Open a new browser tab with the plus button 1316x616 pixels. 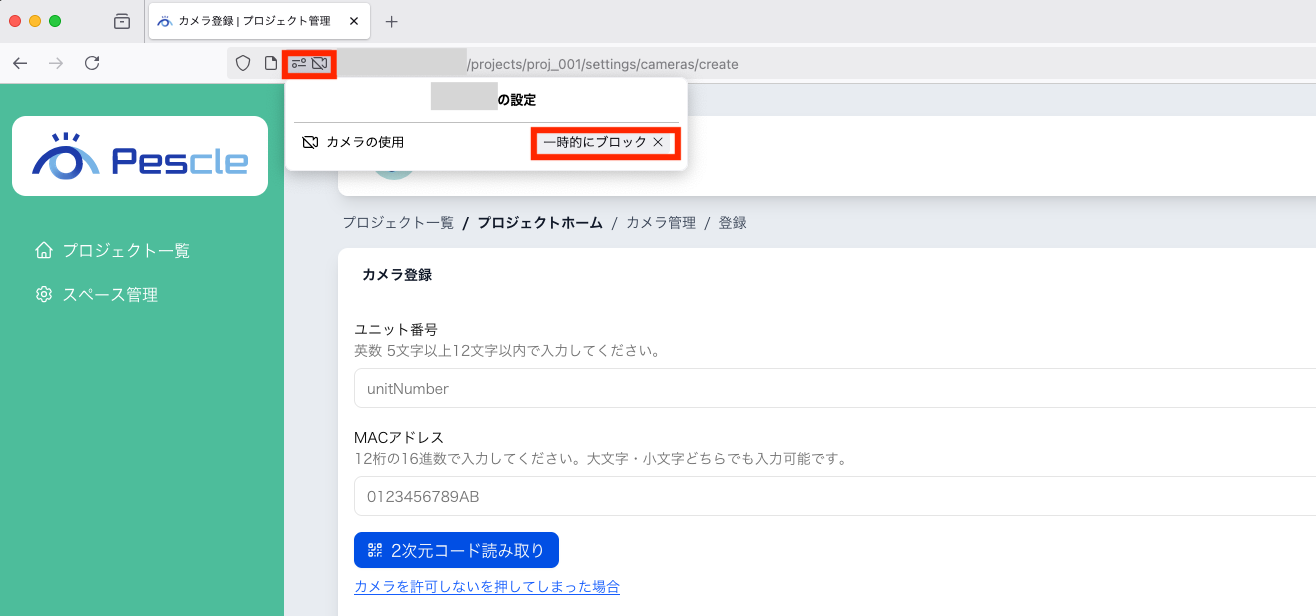(x=391, y=21)
